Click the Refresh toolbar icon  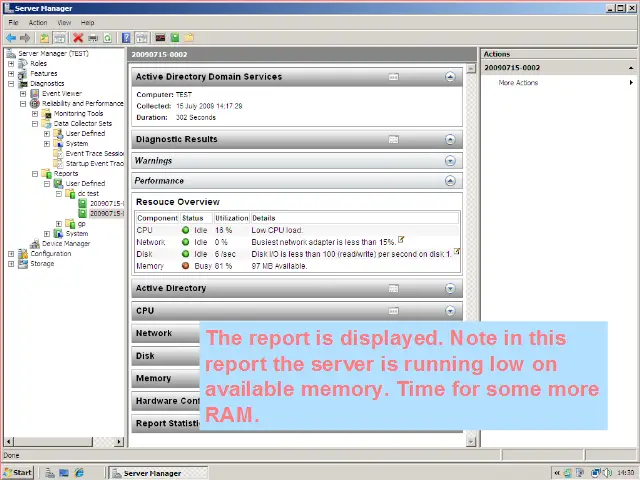click(107, 38)
